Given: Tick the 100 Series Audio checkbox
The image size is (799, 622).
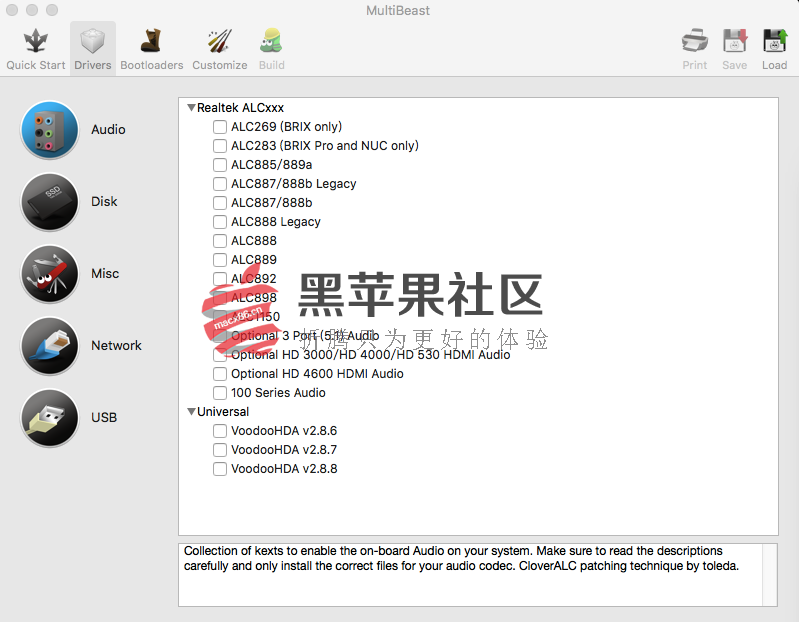Looking at the screenshot, I should tap(220, 393).
